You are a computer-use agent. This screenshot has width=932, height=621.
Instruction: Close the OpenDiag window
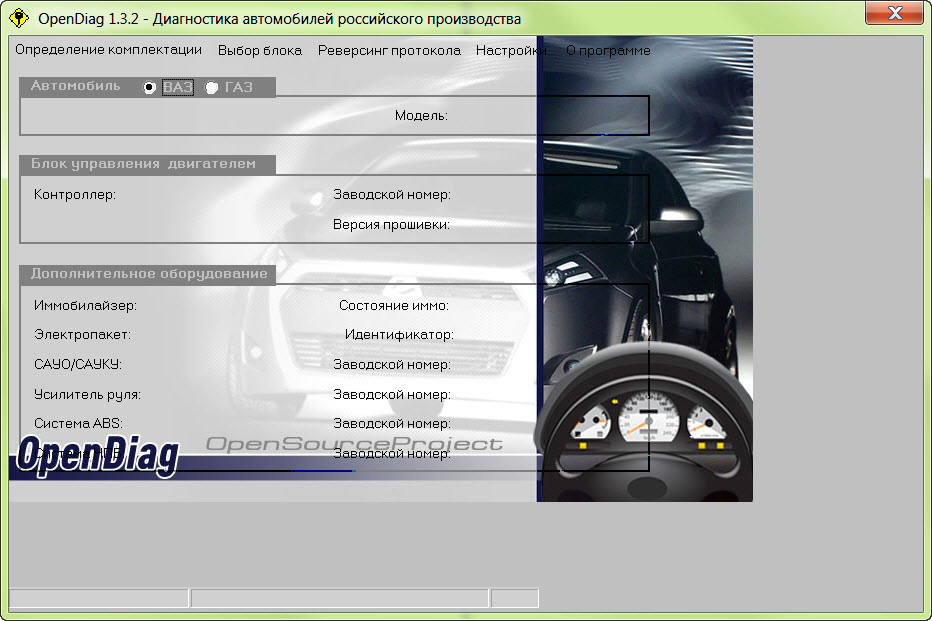point(894,12)
